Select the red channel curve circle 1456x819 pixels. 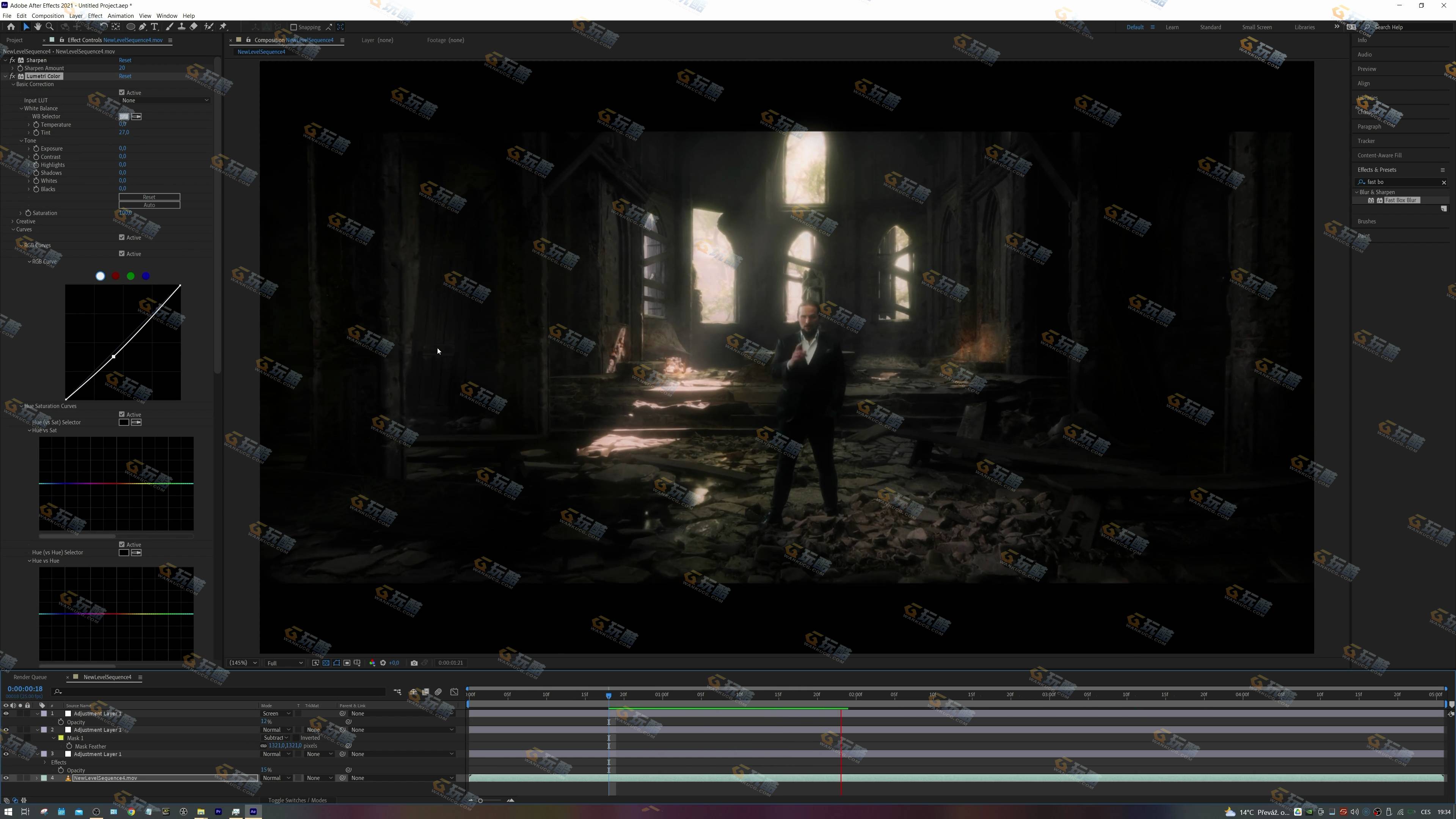click(x=115, y=276)
